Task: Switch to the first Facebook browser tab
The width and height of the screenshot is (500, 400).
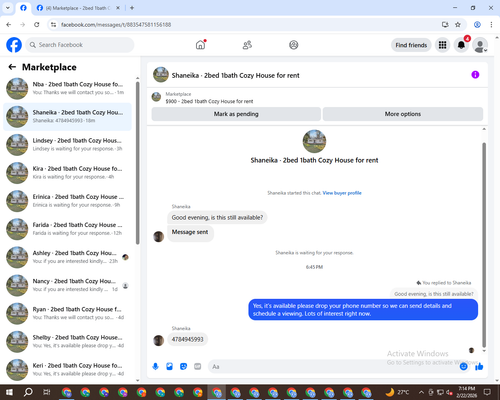Action: (x=23, y=8)
